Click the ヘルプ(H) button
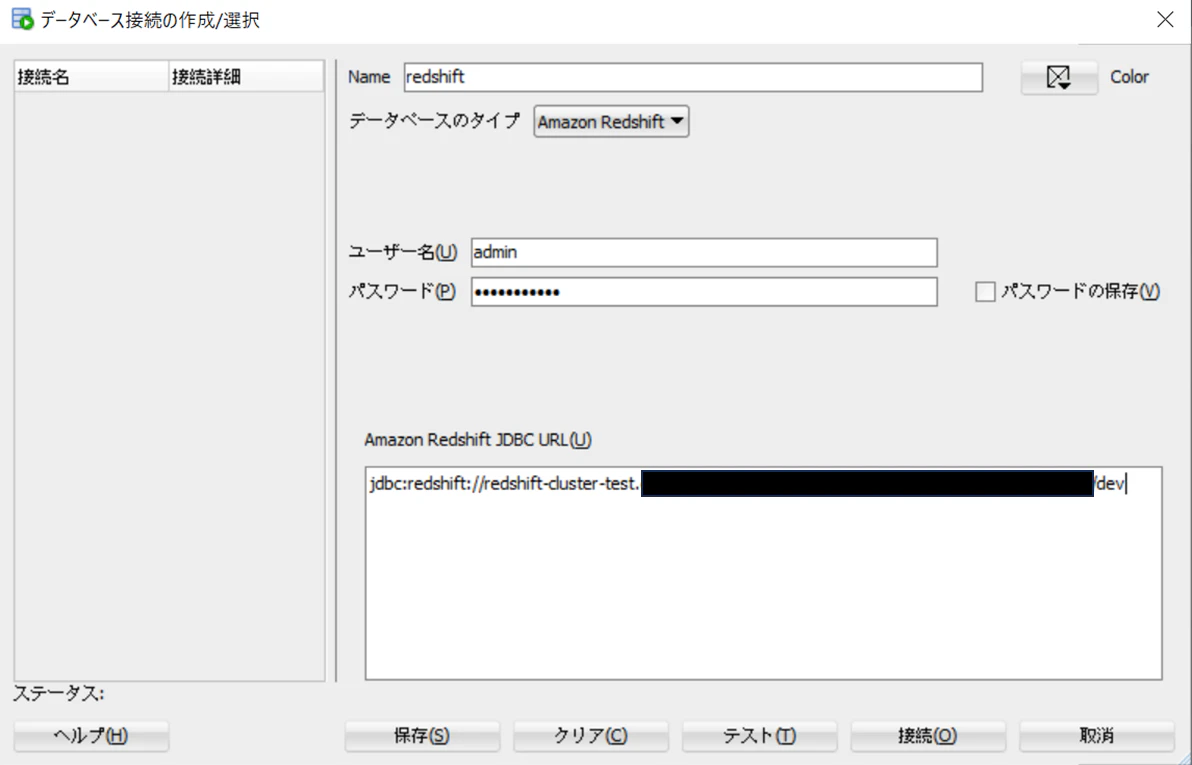Viewport: 1192px width, 765px height. 91,735
